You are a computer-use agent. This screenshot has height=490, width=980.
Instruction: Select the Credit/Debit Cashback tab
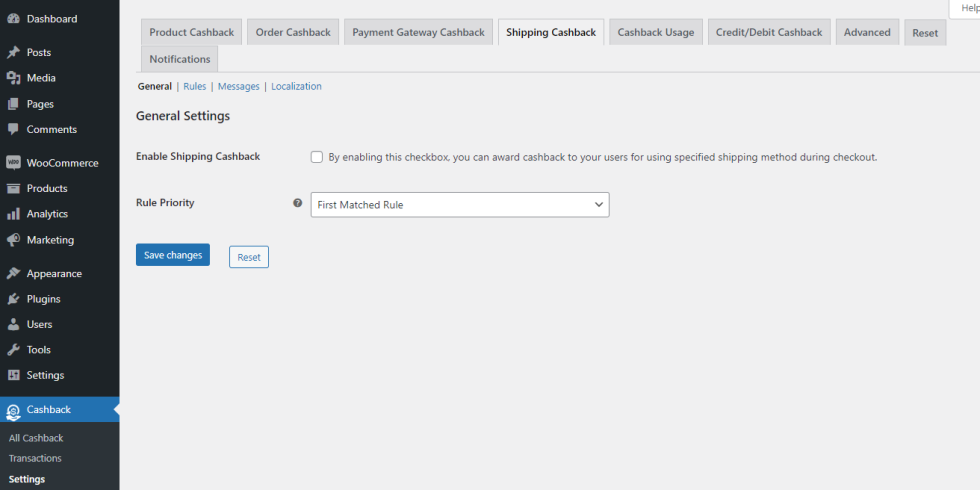(768, 33)
